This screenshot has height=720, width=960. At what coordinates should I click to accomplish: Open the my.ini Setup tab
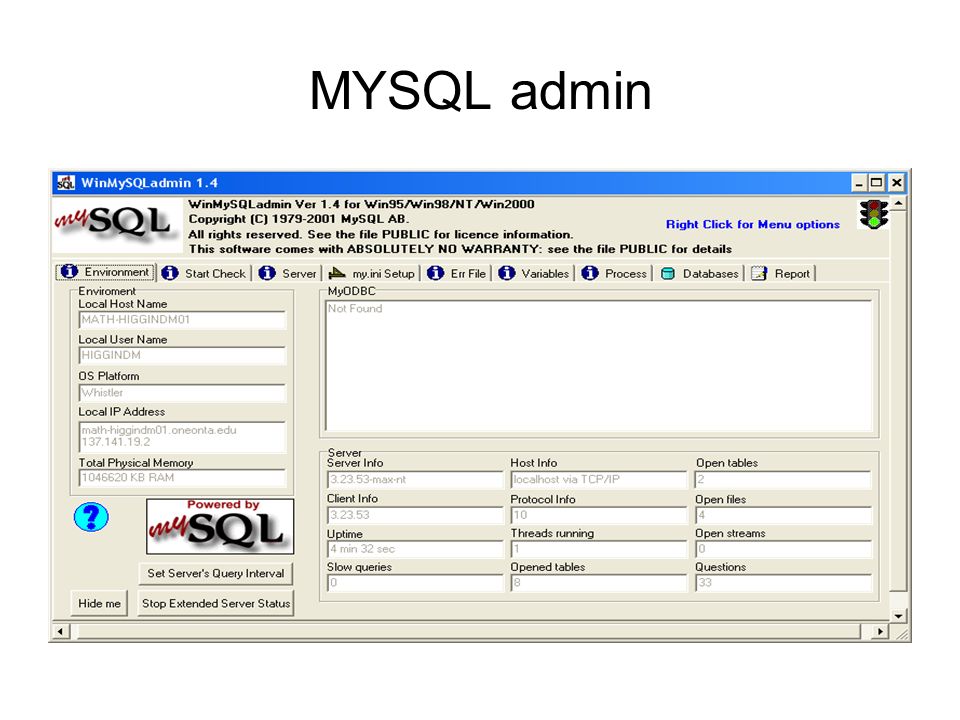[x=372, y=274]
